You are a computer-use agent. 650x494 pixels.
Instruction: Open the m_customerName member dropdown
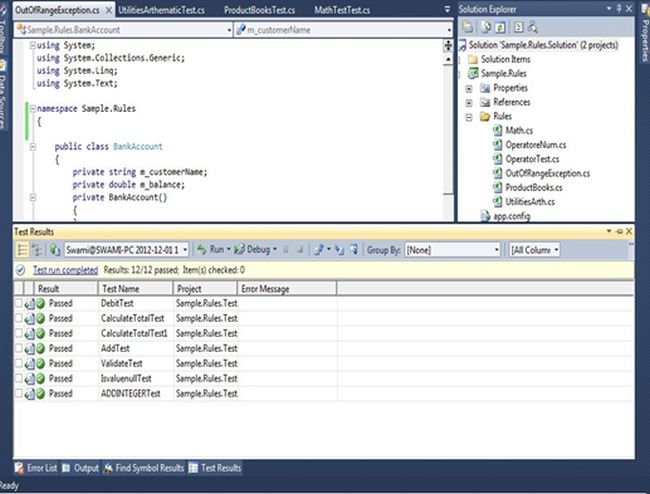[448, 31]
